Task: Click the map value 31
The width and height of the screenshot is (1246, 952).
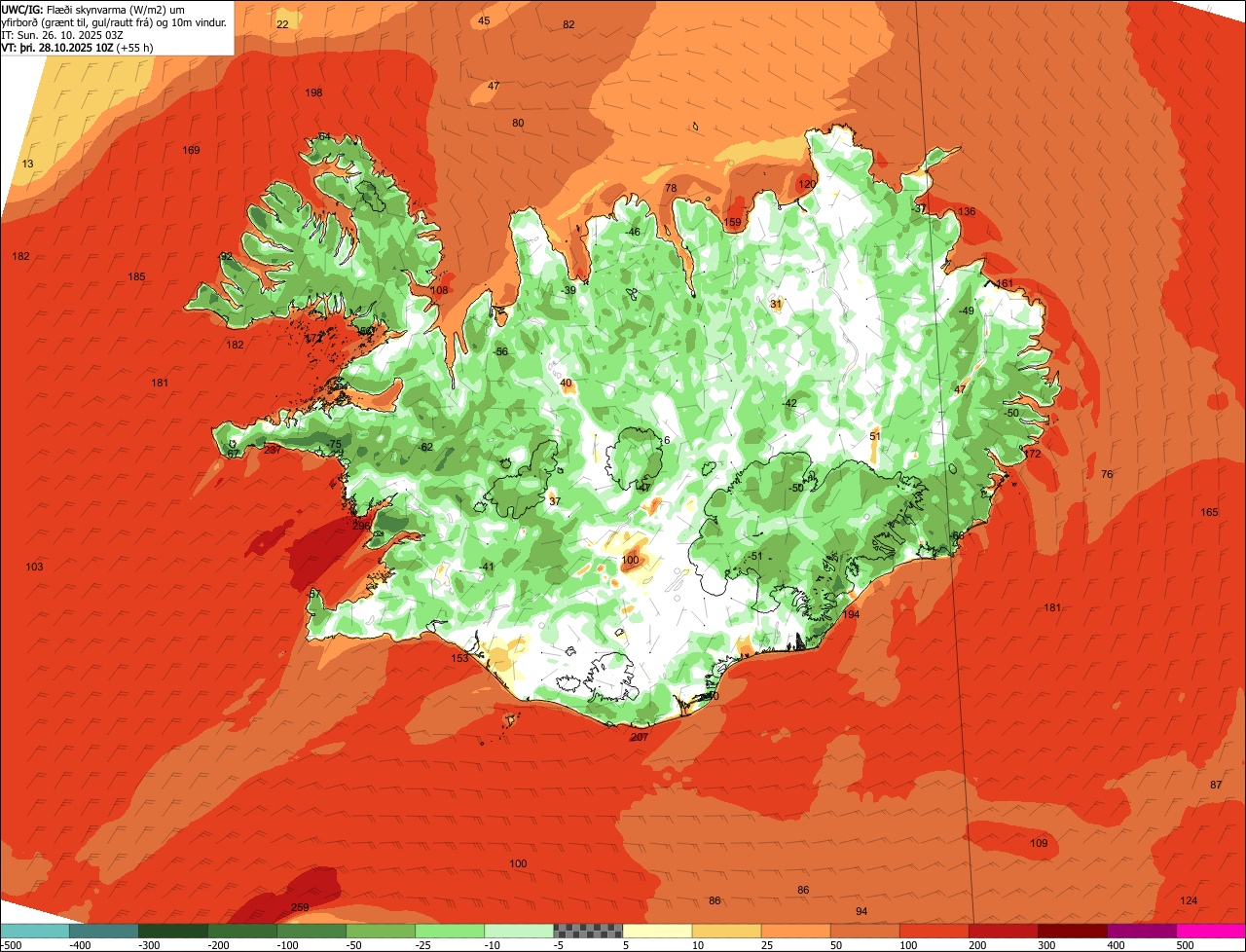Action: coord(776,304)
